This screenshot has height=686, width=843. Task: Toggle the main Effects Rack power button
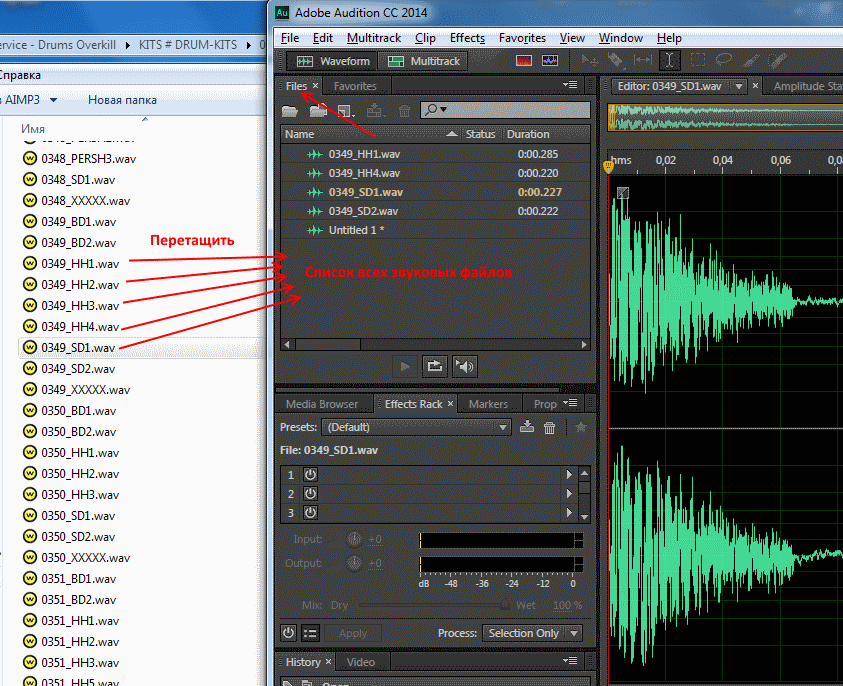coord(288,633)
